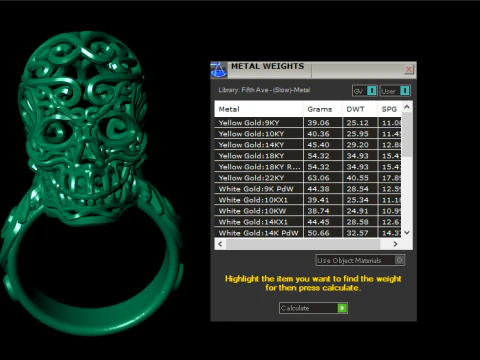Click the horizontal scrollbar thumb
The height and width of the screenshot is (360, 480).
[303, 244]
